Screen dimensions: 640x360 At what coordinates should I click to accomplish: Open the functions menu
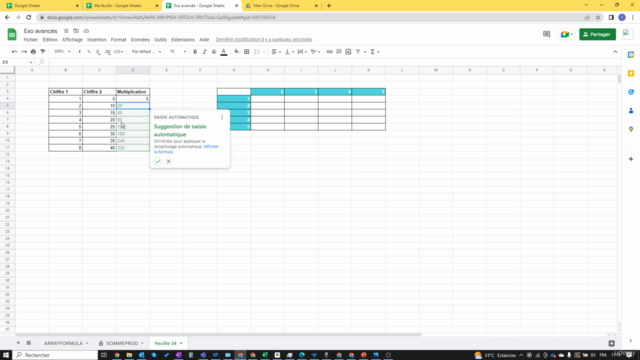tap(374, 52)
